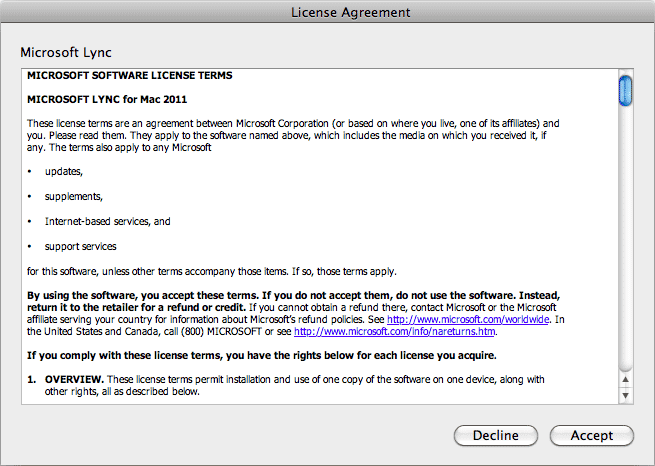The width and height of the screenshot is (655, 466).
Task: Click the 'MICROSOFT LYNC for Mac 2011' heading
Action: [x=107, y=99]
